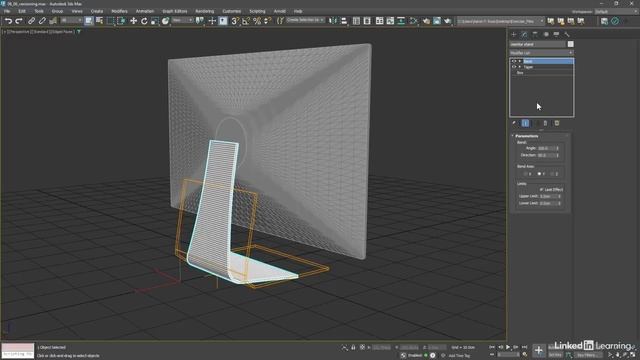Toggle the Layer Explorer icon
Image resolution: width=640 pixels, height=360 pixels.
367,21
